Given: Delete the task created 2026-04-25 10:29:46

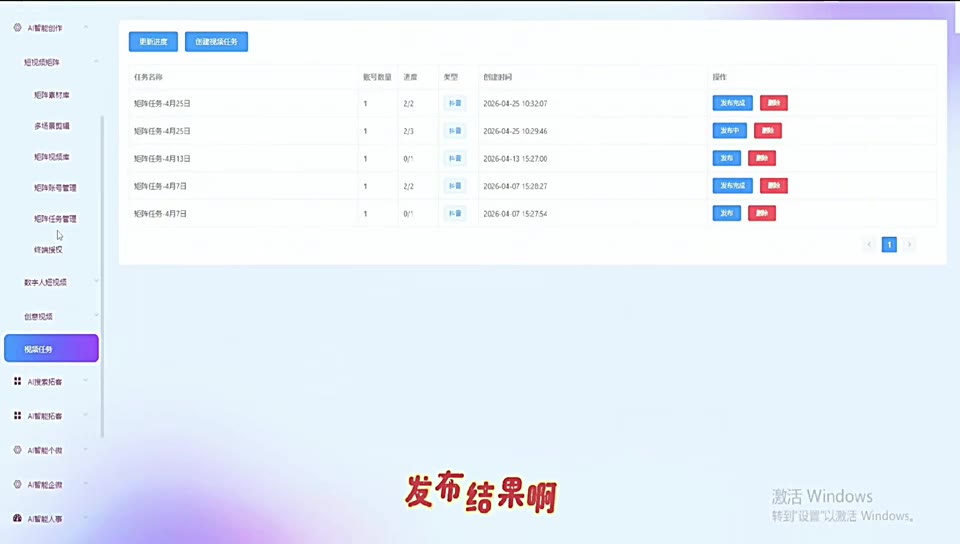Looking at the screenshot, I should pos(768,130).
